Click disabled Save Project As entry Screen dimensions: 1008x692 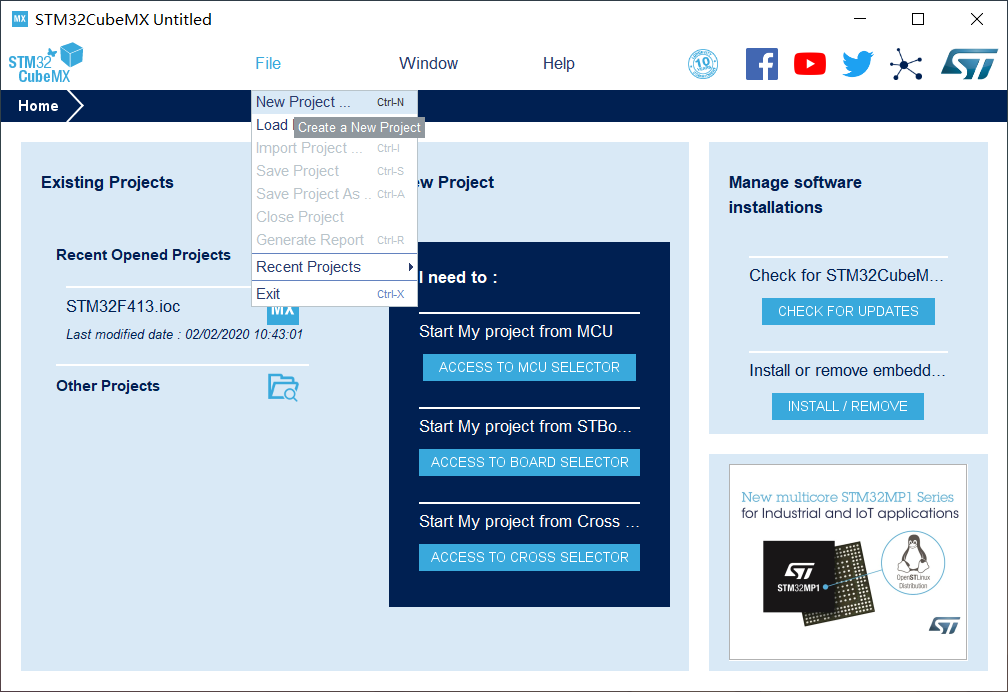[x=334, y=194]
